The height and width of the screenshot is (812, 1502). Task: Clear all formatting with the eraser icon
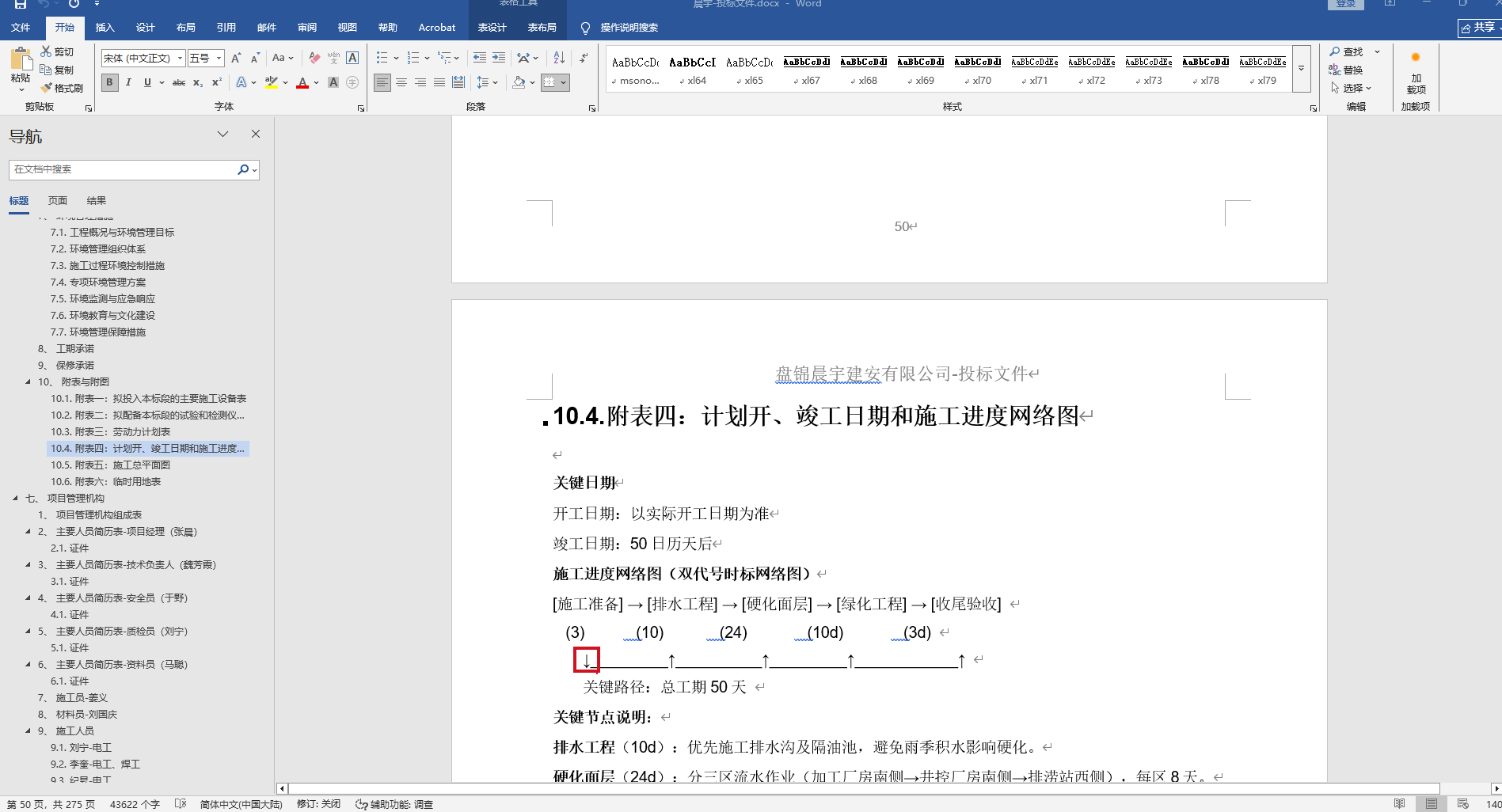(314, 58)
